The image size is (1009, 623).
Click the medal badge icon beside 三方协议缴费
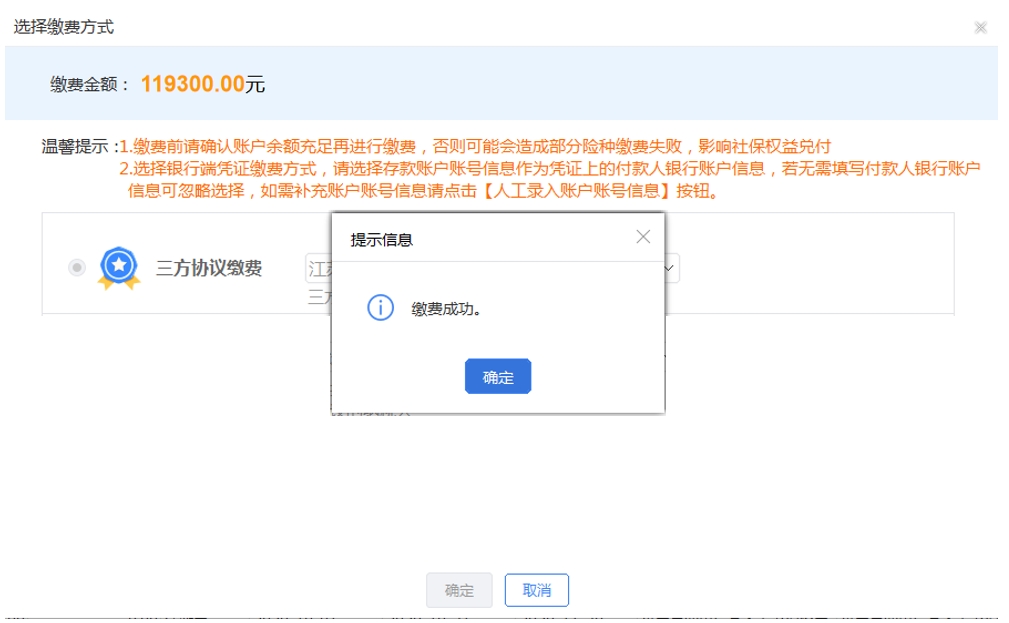(119, 268)
